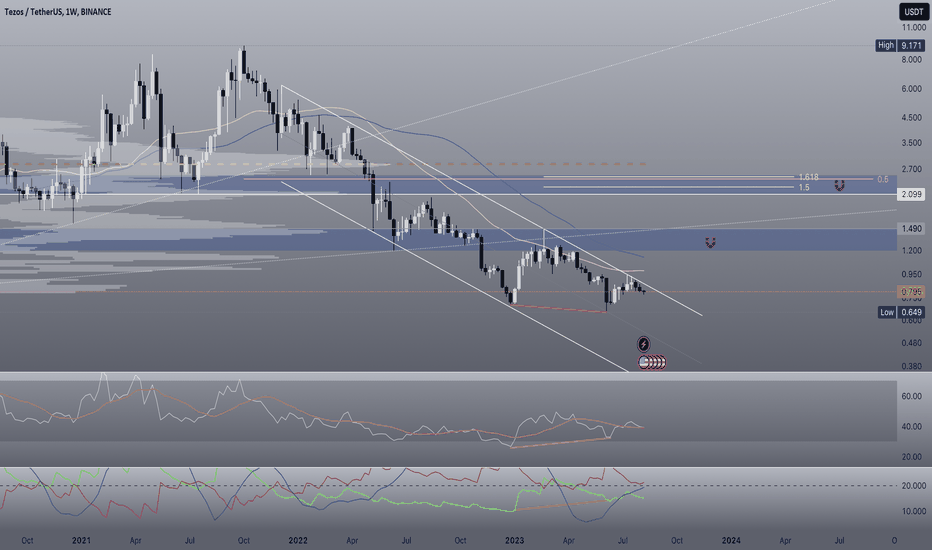Click the 0.480 price scale value

[911, 343]
